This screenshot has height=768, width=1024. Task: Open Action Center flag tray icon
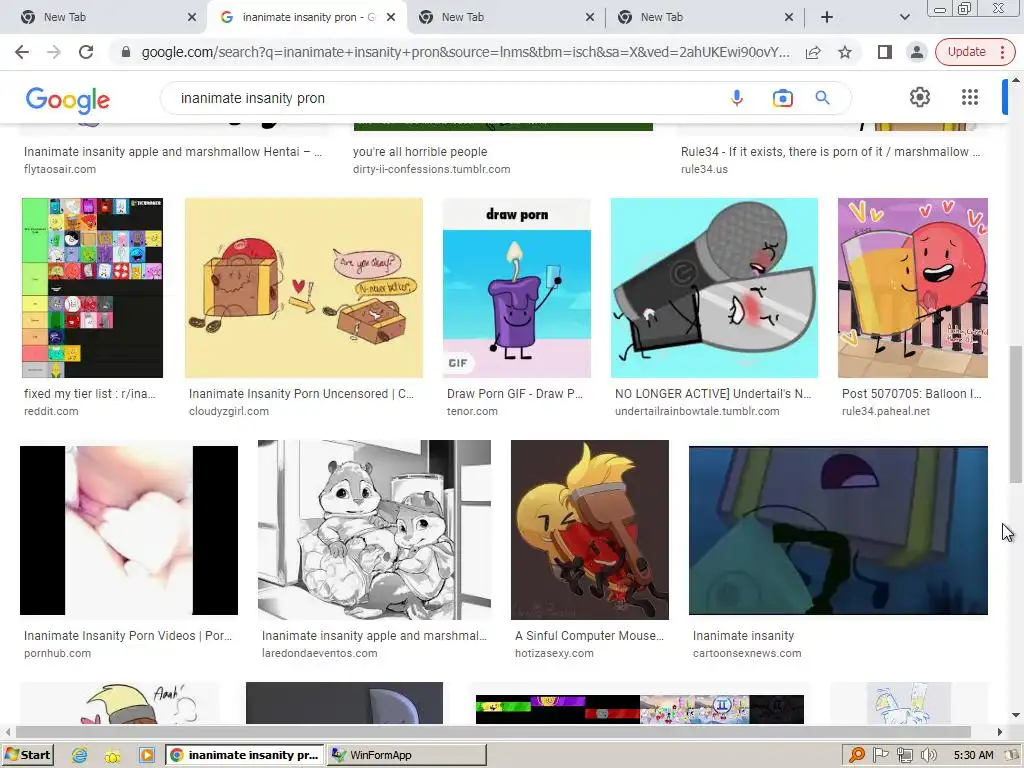point(881,755)
